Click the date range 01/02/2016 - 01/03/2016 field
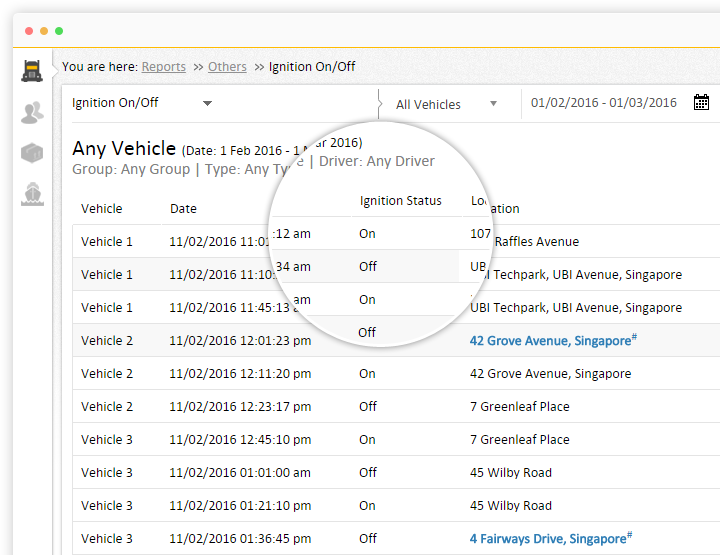Image resolution: width=720 pixels, height=555 pixels. (603, 102)
